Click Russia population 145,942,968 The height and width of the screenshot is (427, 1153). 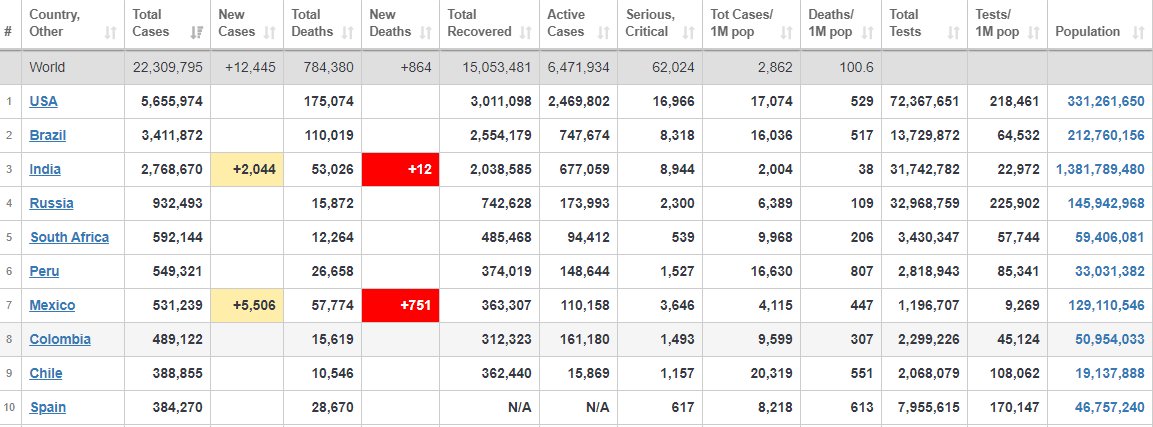(1104, 204)
